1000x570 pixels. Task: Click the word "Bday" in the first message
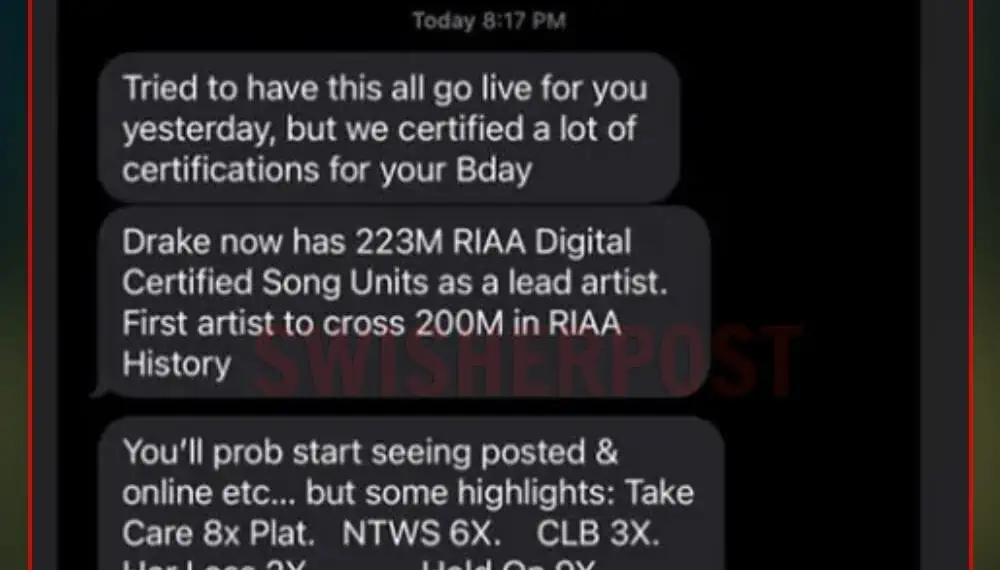tap(494, 170)
